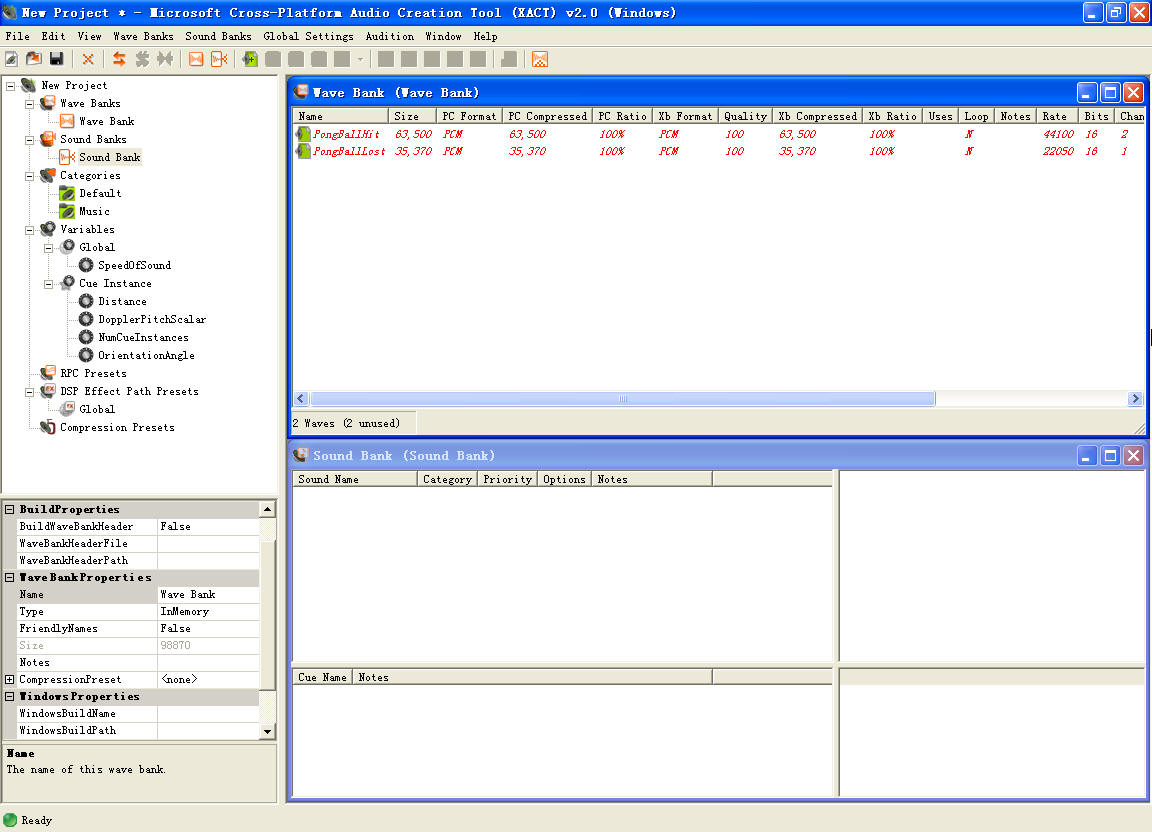
Task: Click the BuildWaveBankHeader property value field
Action: pos(209,526)
